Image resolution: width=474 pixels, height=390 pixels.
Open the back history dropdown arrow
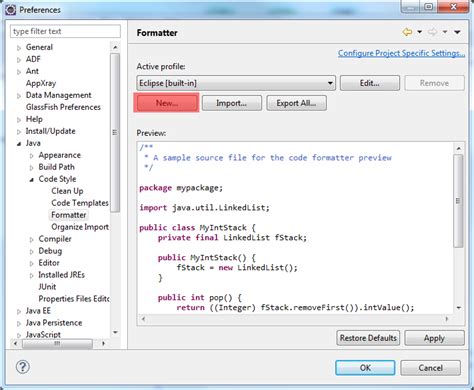pyautogui.click(x=420, y=32)
